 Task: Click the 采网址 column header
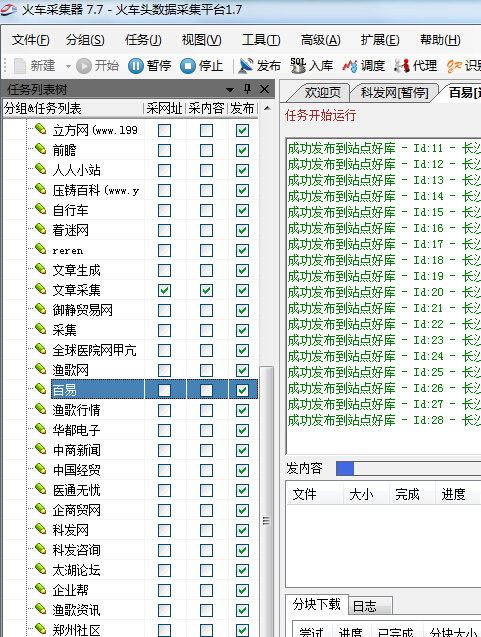pos(165,108)
